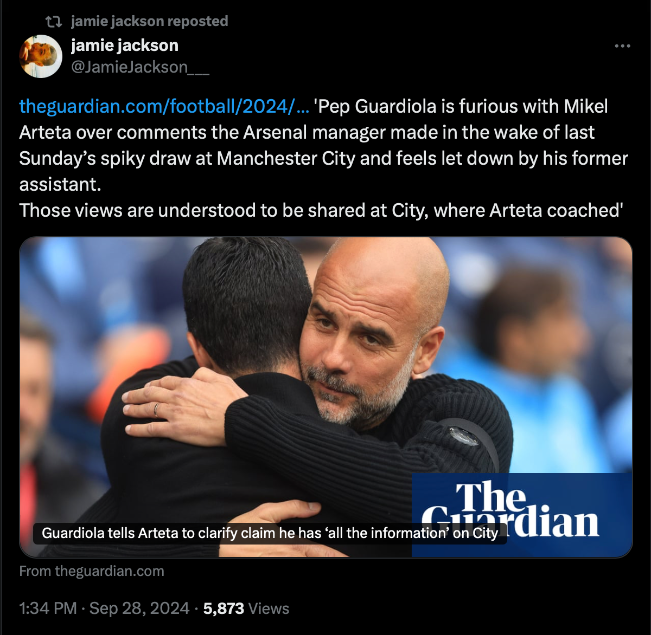Screen dimensions: 651x635
Task: Click the word "assistant." in the tweet
Action: 60,184
